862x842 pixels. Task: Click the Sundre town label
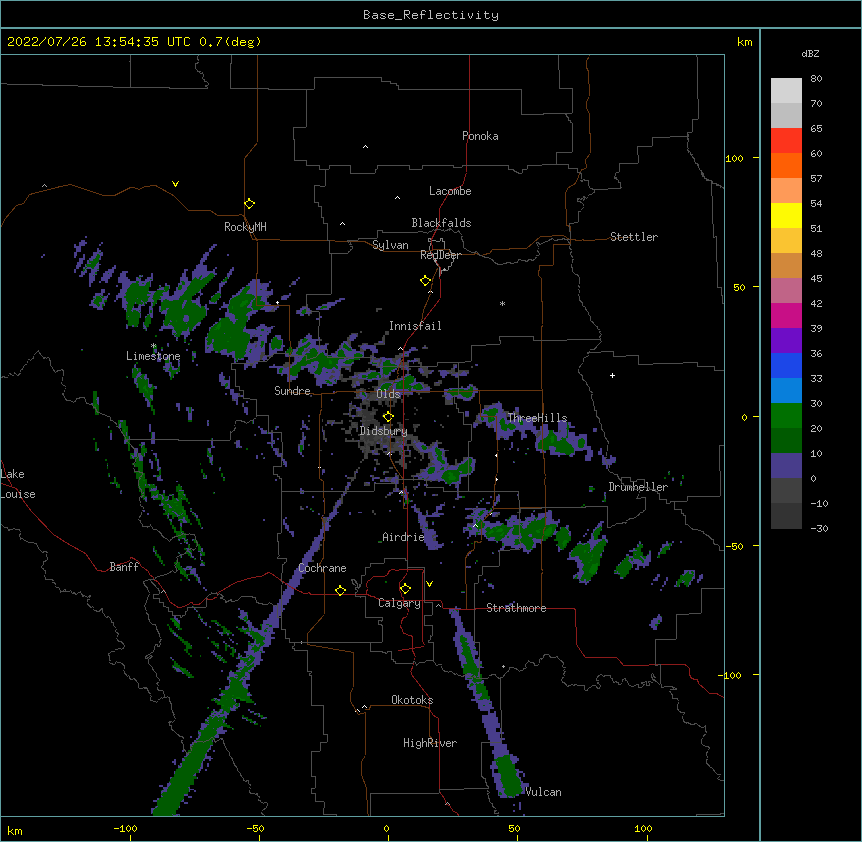tap(292, 391)
